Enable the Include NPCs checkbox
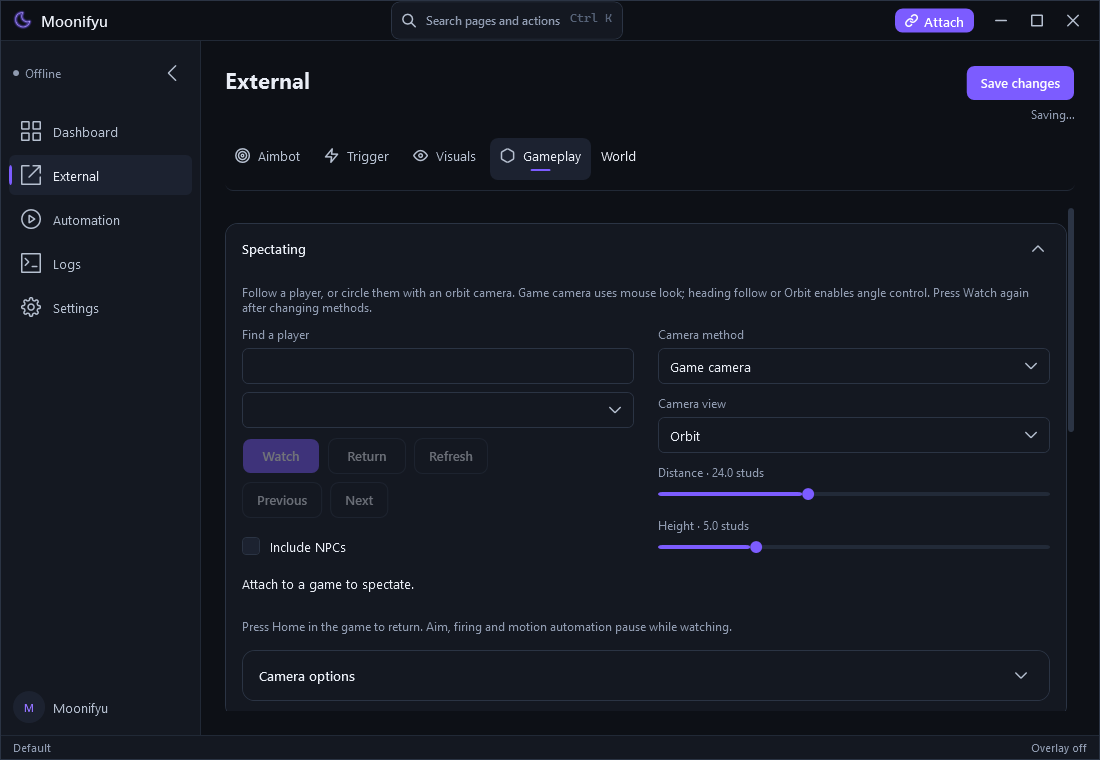 click(x=251, y=546)
